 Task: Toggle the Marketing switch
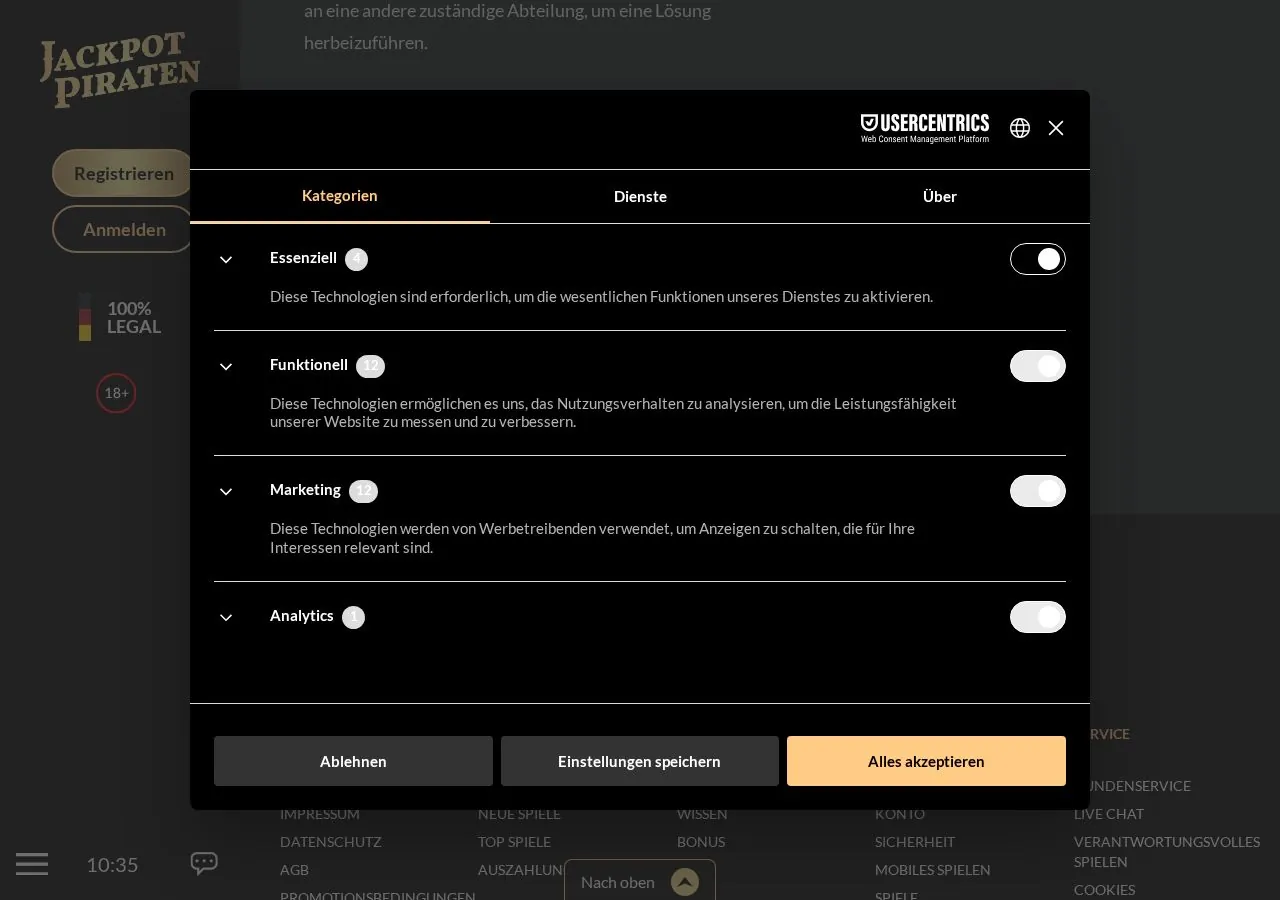tap(1038, 491)
